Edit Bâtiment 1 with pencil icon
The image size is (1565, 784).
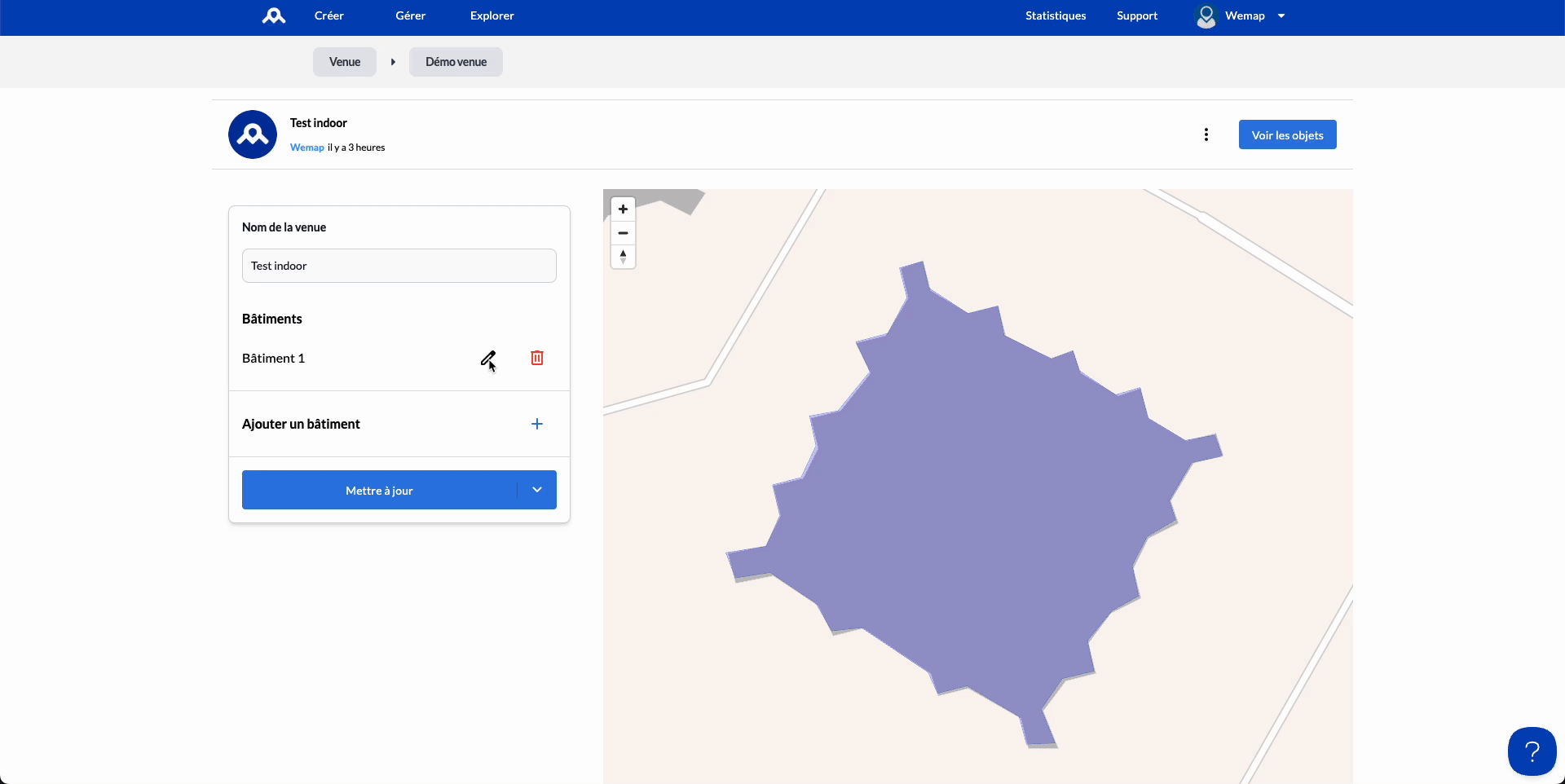point(487,359)
